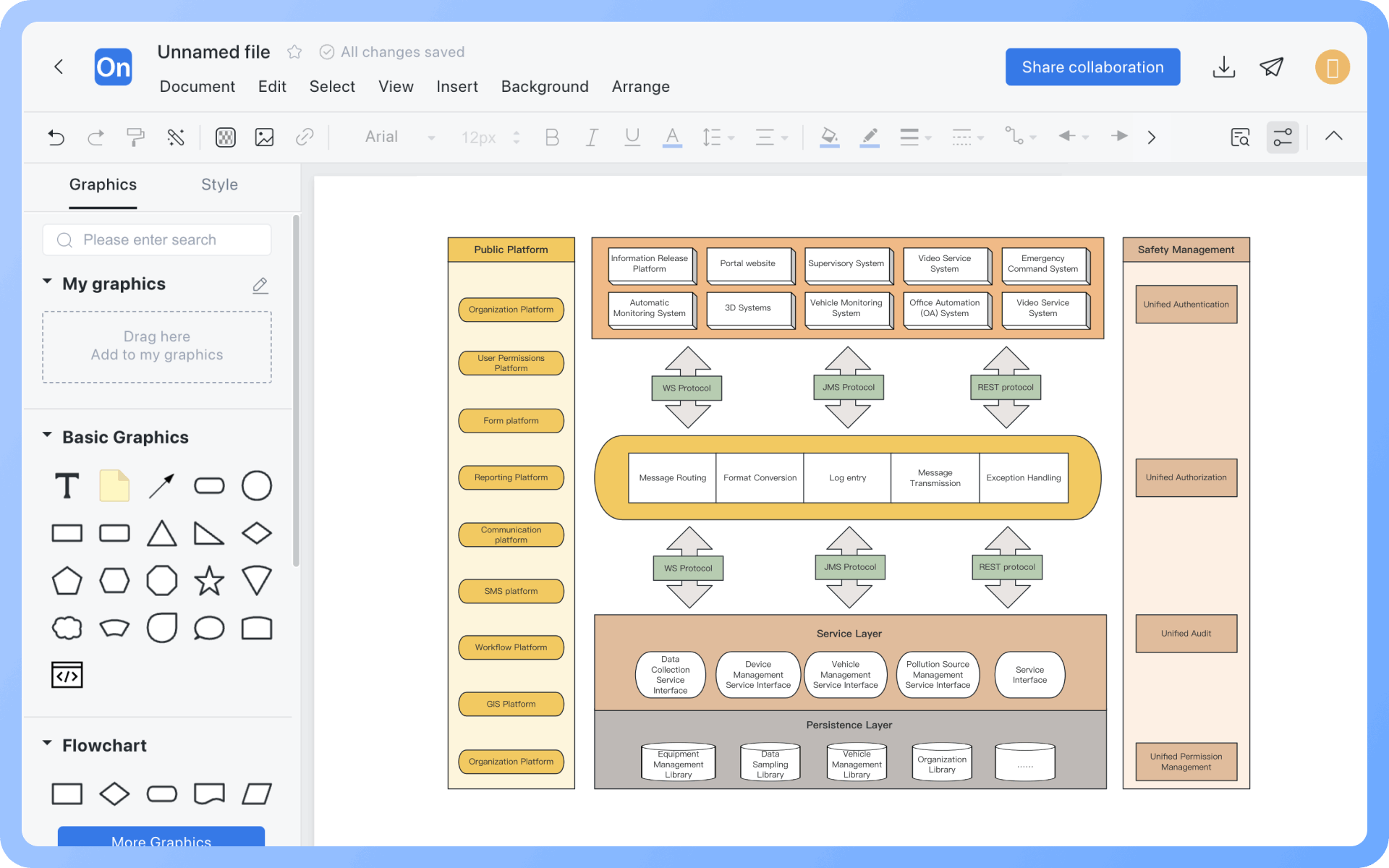The image size is (1389, 868).
Task: Open the line spacing dropdown
Action: (x=718, y=137)
